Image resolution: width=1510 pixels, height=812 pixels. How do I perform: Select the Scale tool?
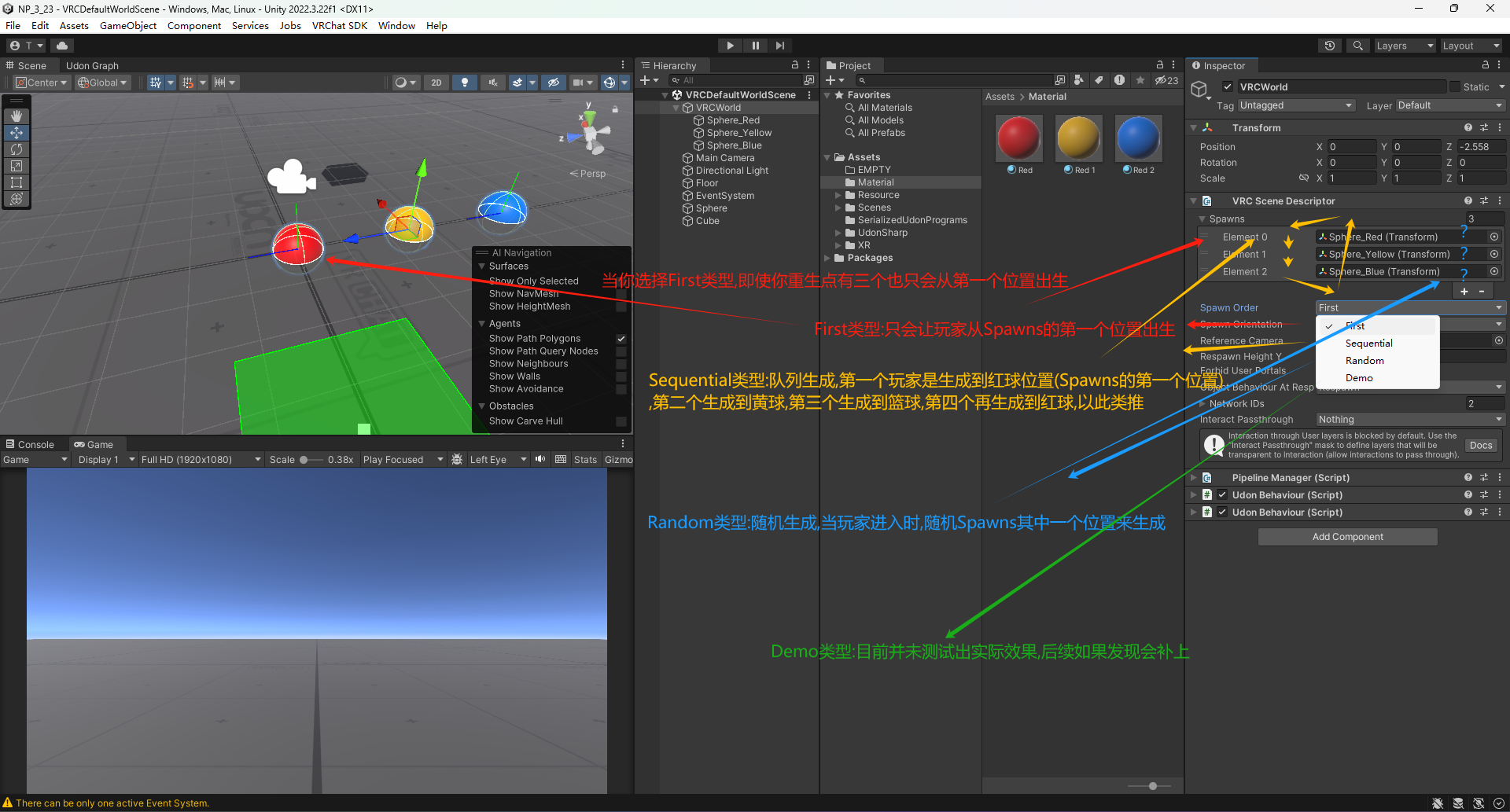point(17,166)
